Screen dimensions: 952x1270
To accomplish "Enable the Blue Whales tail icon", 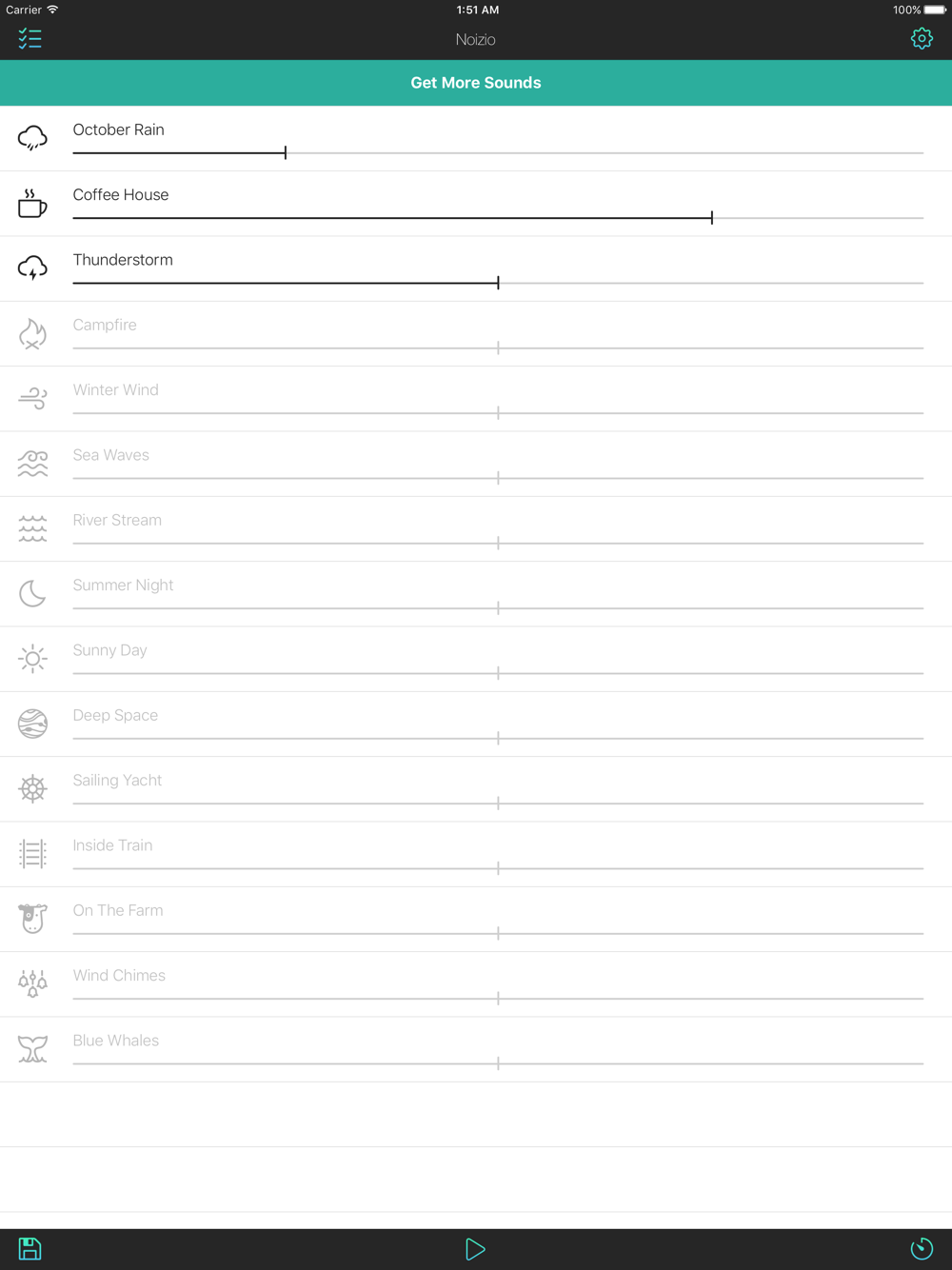I will [x=32, y=1049].
